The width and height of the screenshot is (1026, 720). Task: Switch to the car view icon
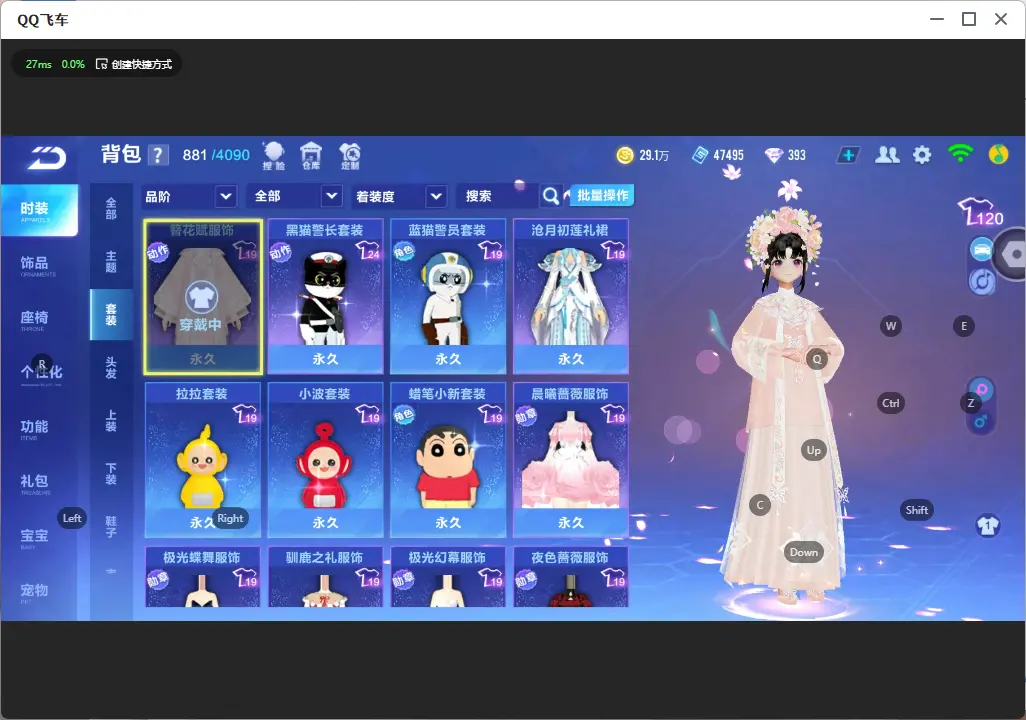click(981, 250)
